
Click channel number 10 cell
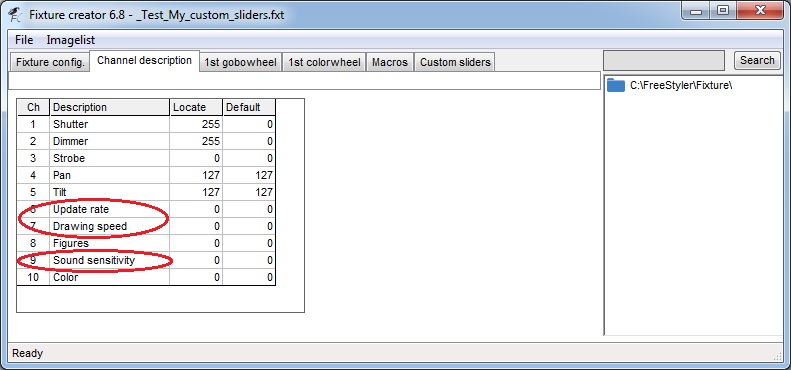33,277
